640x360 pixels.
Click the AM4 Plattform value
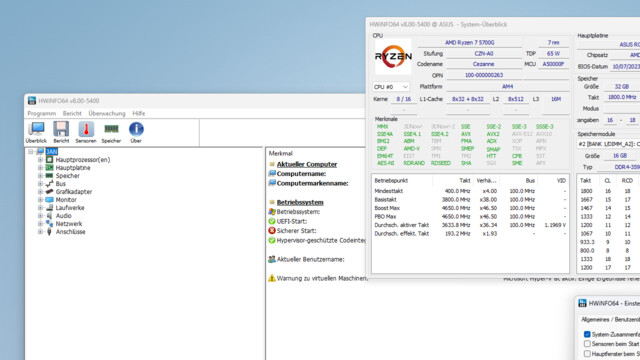tap(507, 87)
